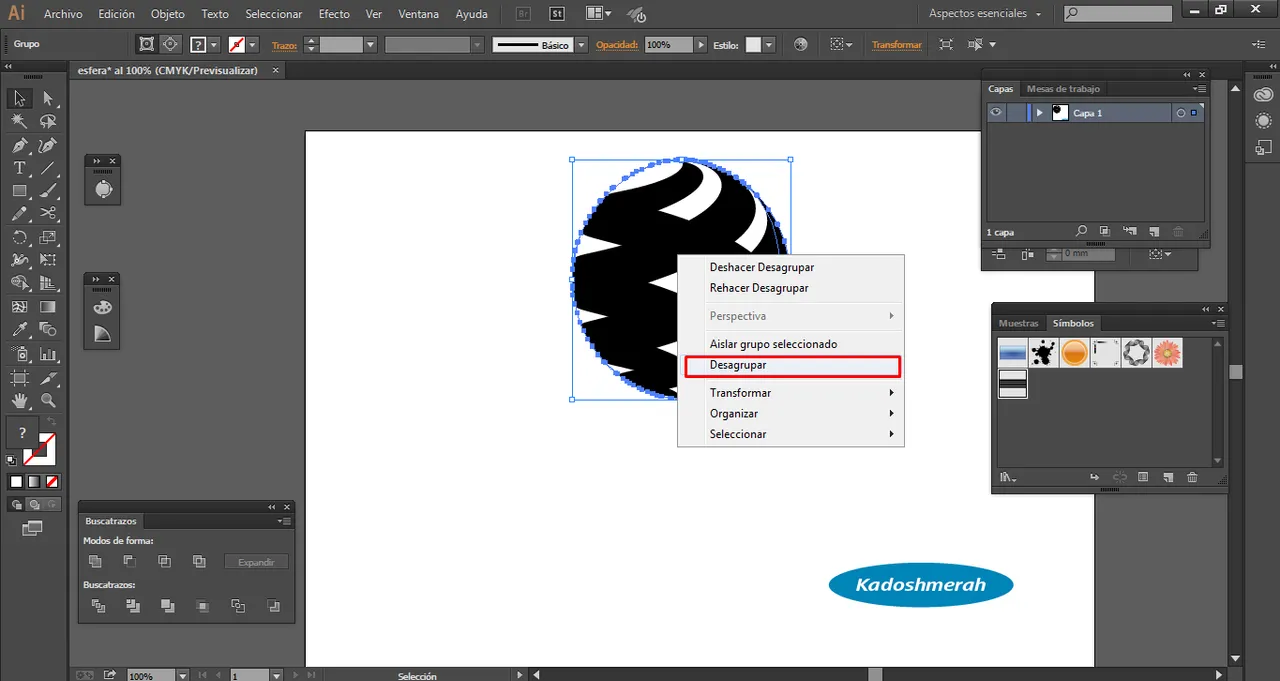Switch to Mesas de trabajo tab

click(x=1062, y=89)
